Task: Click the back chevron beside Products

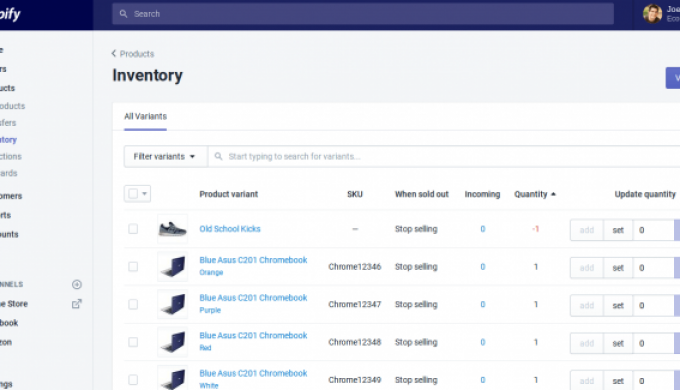Action: pos(114,53)
